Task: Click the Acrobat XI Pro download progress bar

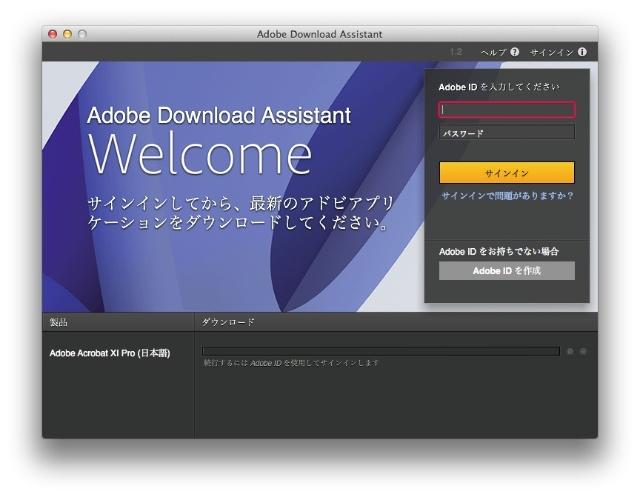Action: (380, 351)
